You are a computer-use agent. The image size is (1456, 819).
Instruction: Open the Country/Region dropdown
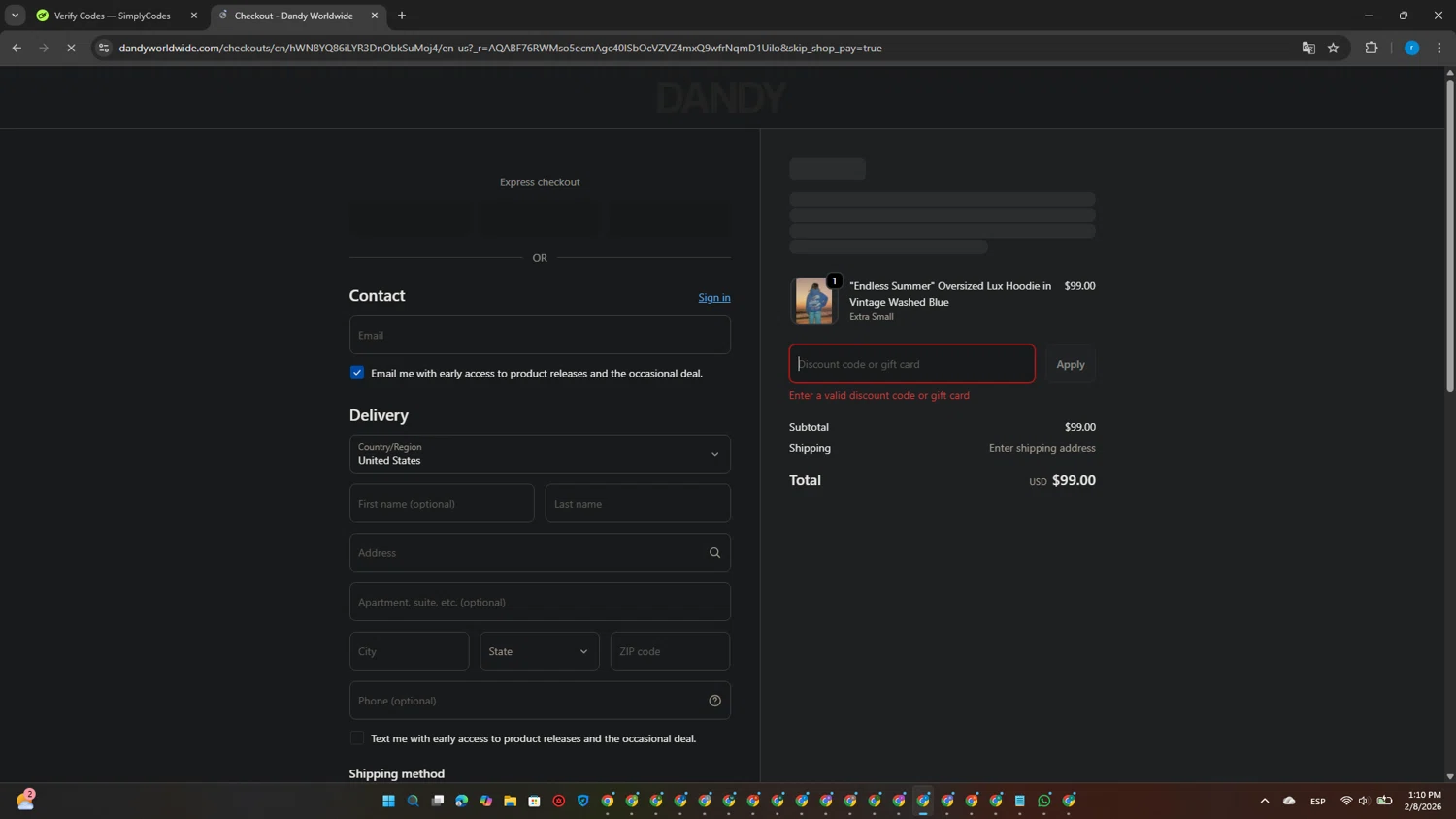(x=540, y=454)
